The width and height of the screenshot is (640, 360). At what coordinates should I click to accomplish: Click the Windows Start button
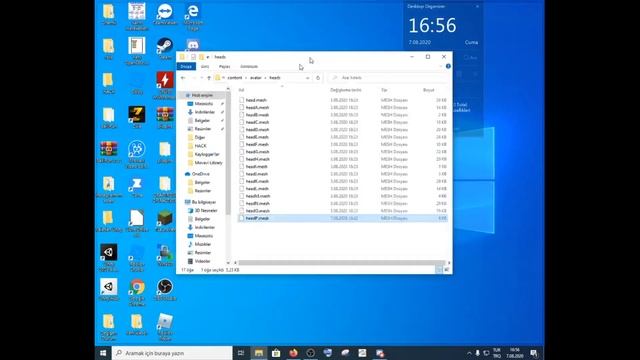coord(103,353)
